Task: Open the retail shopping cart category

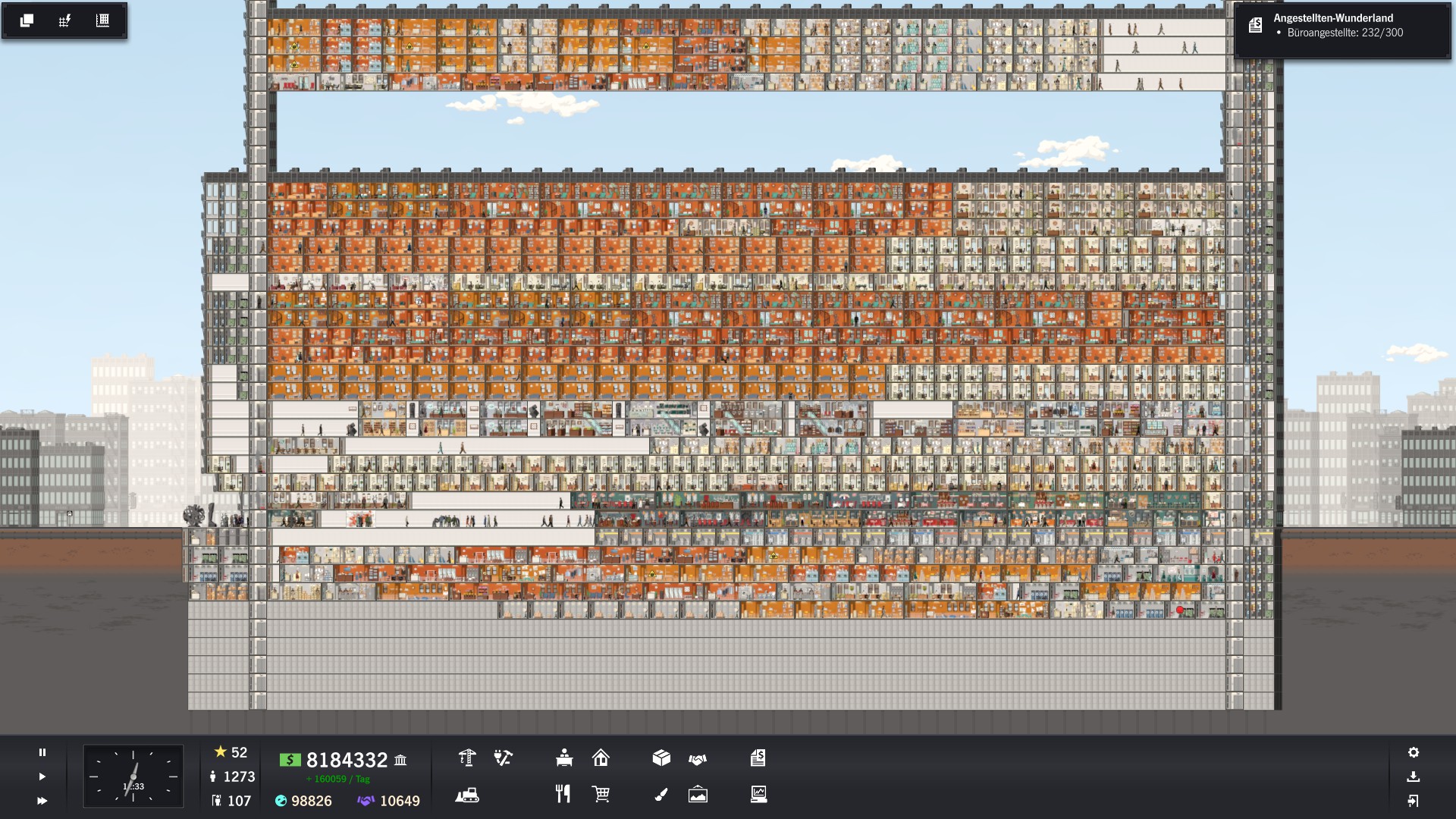Action: [601, 794]
